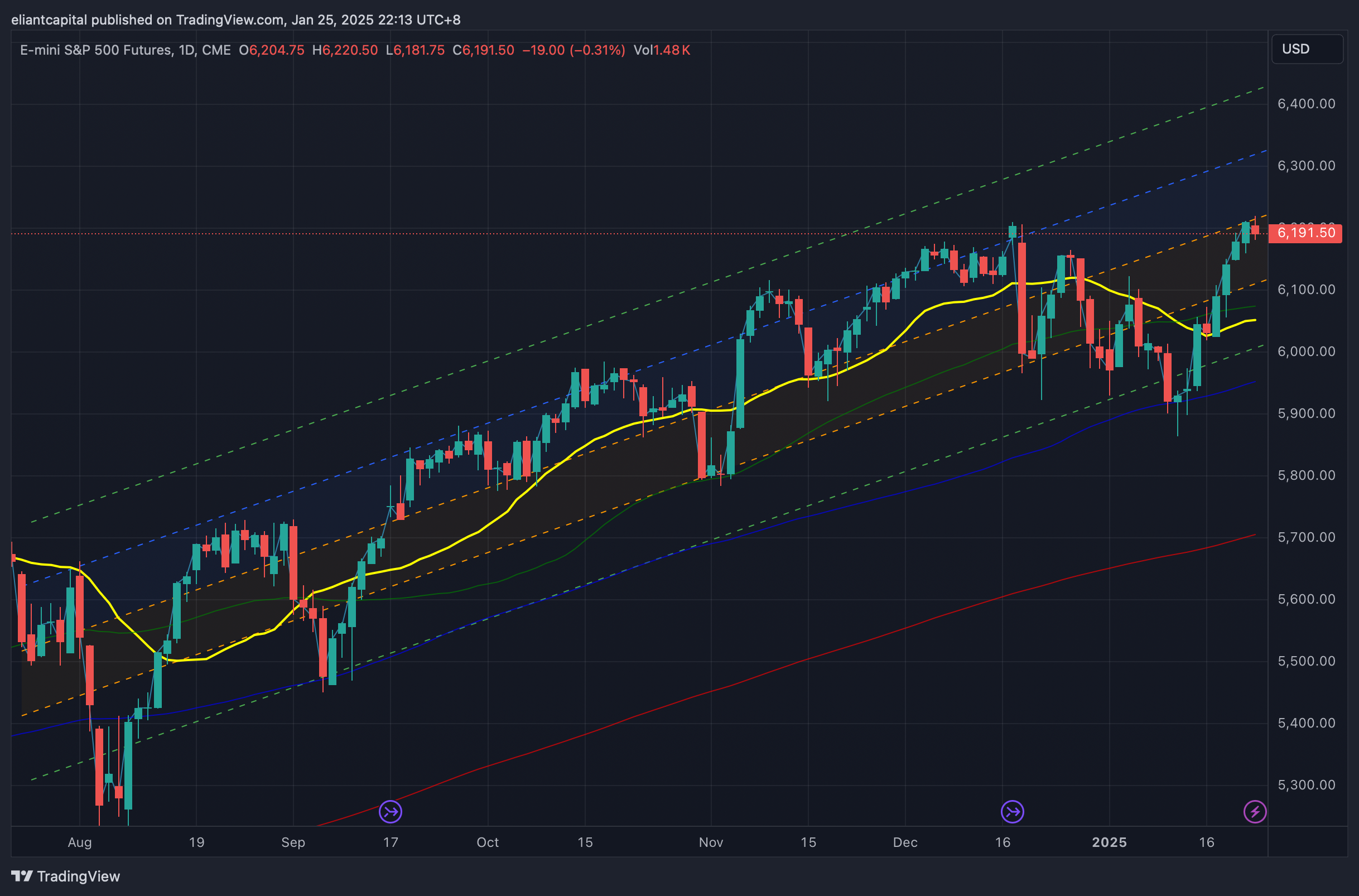The width and height of the screenshot is (1359, 896).
Task: Open the purple lightning event icon
Action: pos(1255,811)
